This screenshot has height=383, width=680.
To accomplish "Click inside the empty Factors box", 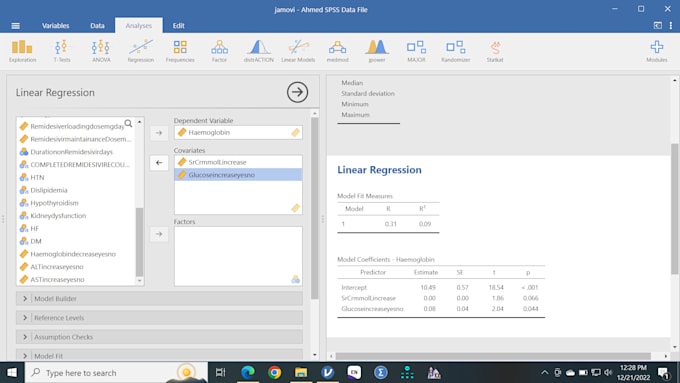I will pos(238,256).
